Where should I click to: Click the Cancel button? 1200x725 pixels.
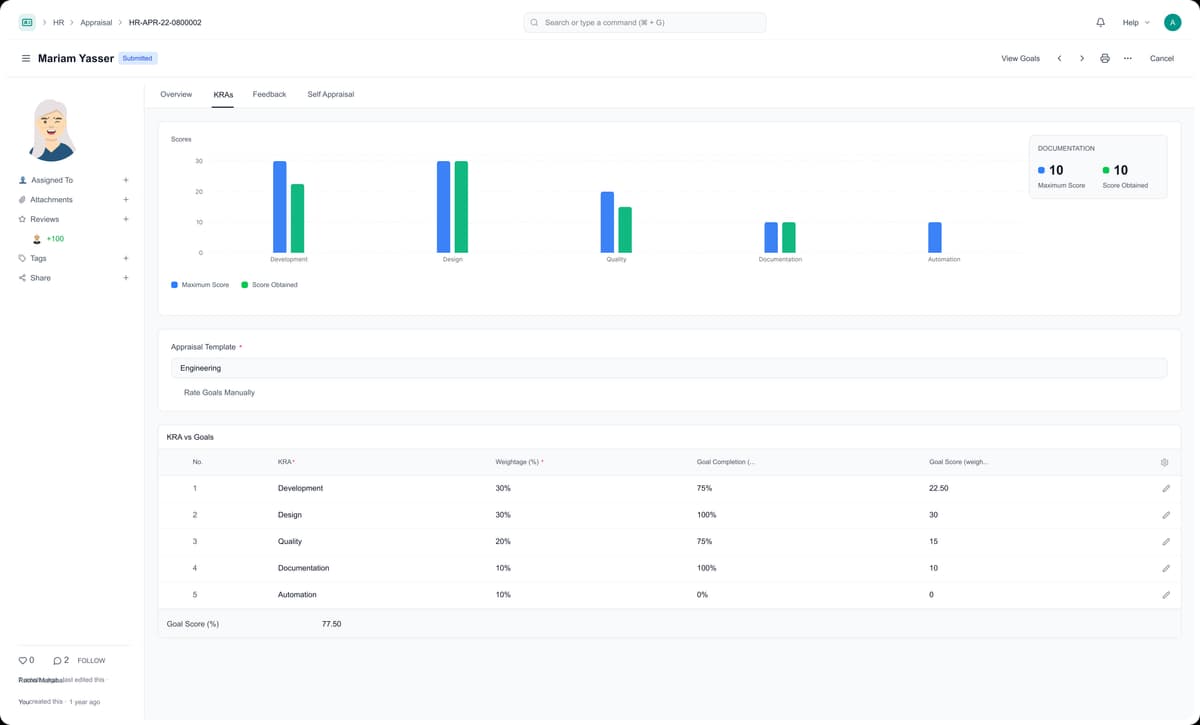[x=1161, y=58]
